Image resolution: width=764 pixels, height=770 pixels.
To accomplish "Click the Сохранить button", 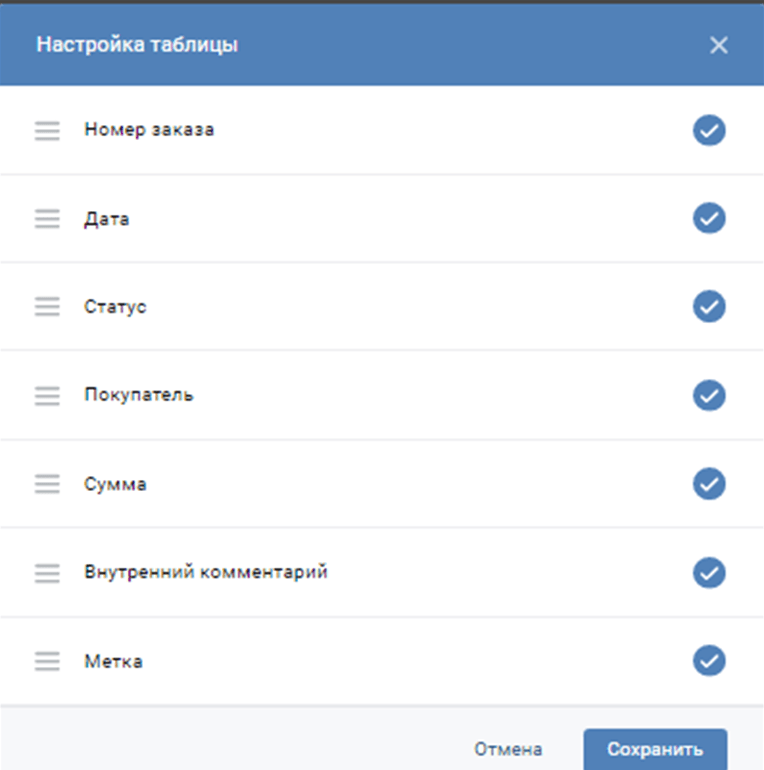I will (x=655, y=749).
